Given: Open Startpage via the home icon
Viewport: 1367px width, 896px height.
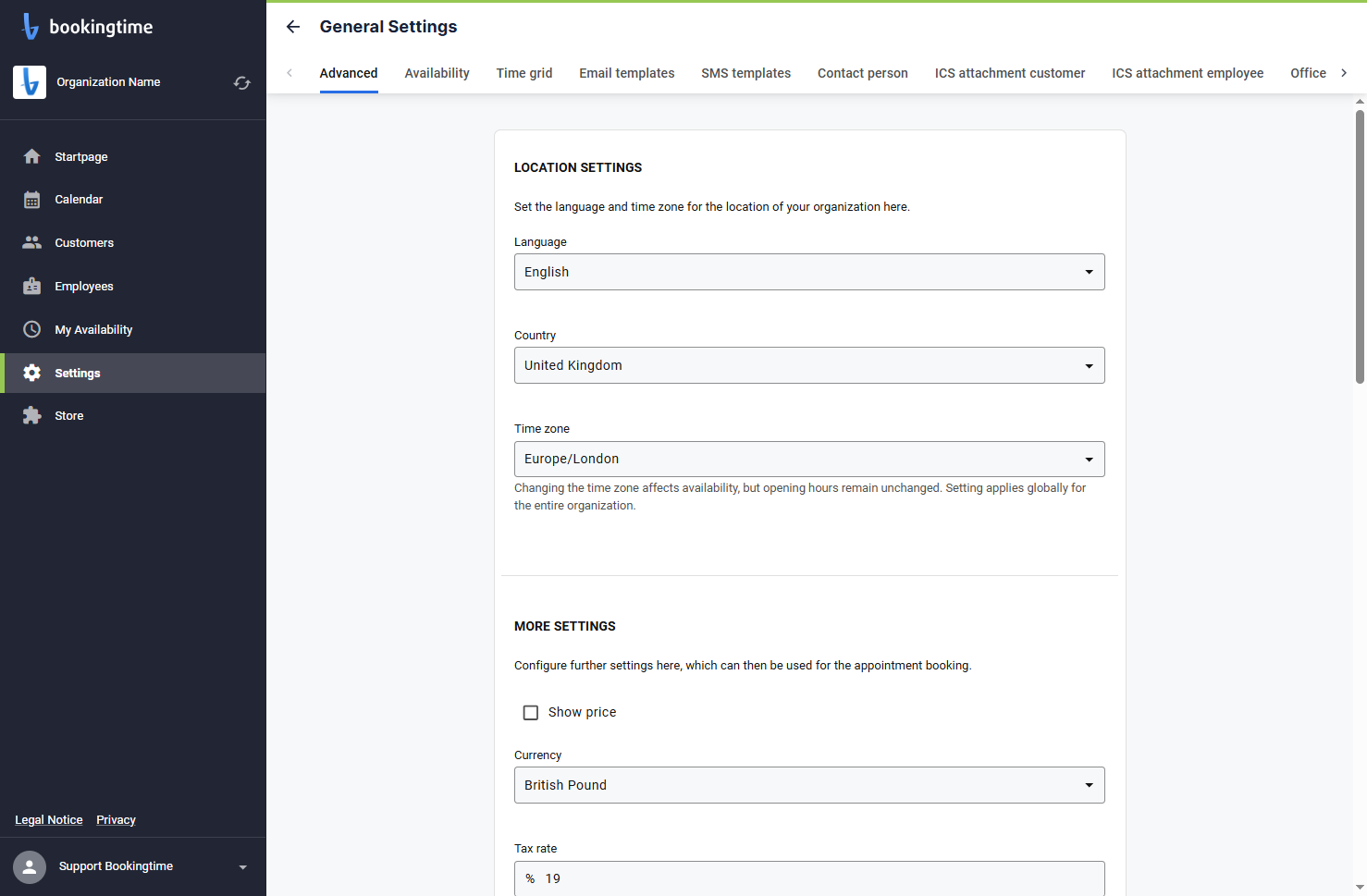Looking at the screenshot, I should (32, 156).
